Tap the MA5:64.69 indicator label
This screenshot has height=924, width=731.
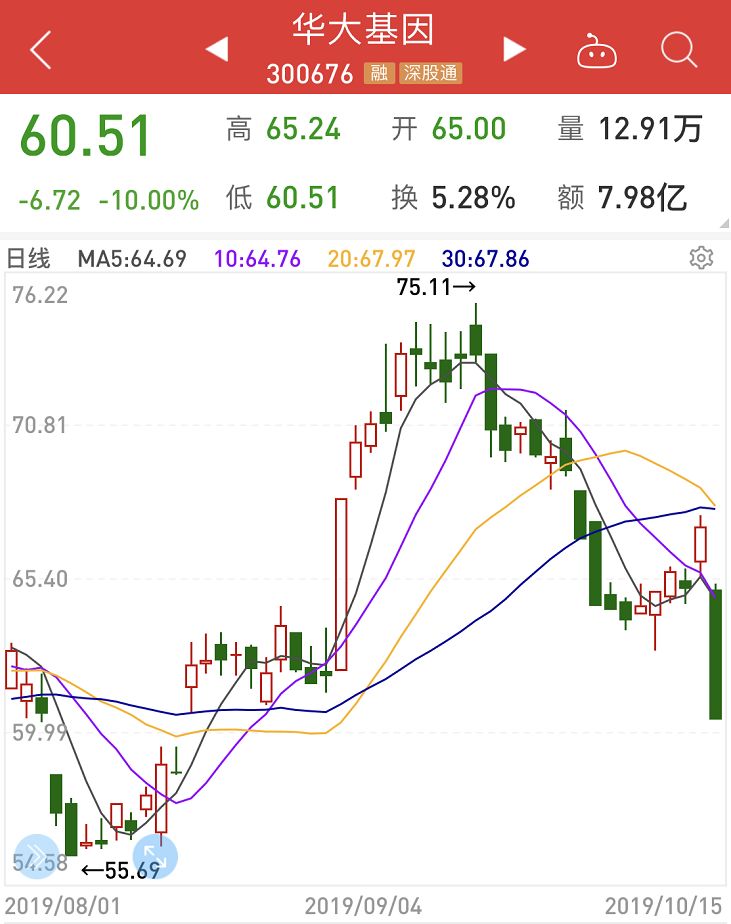click(132, 259)
